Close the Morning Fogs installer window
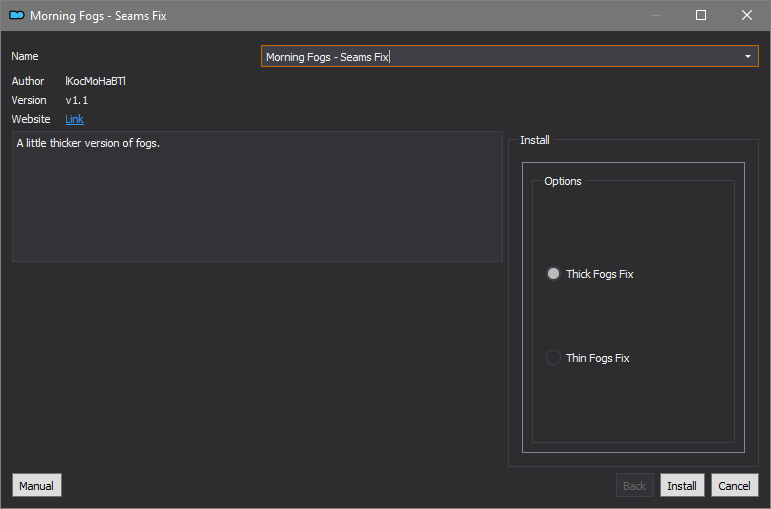The image size is (771, 509). coord(746,15)
